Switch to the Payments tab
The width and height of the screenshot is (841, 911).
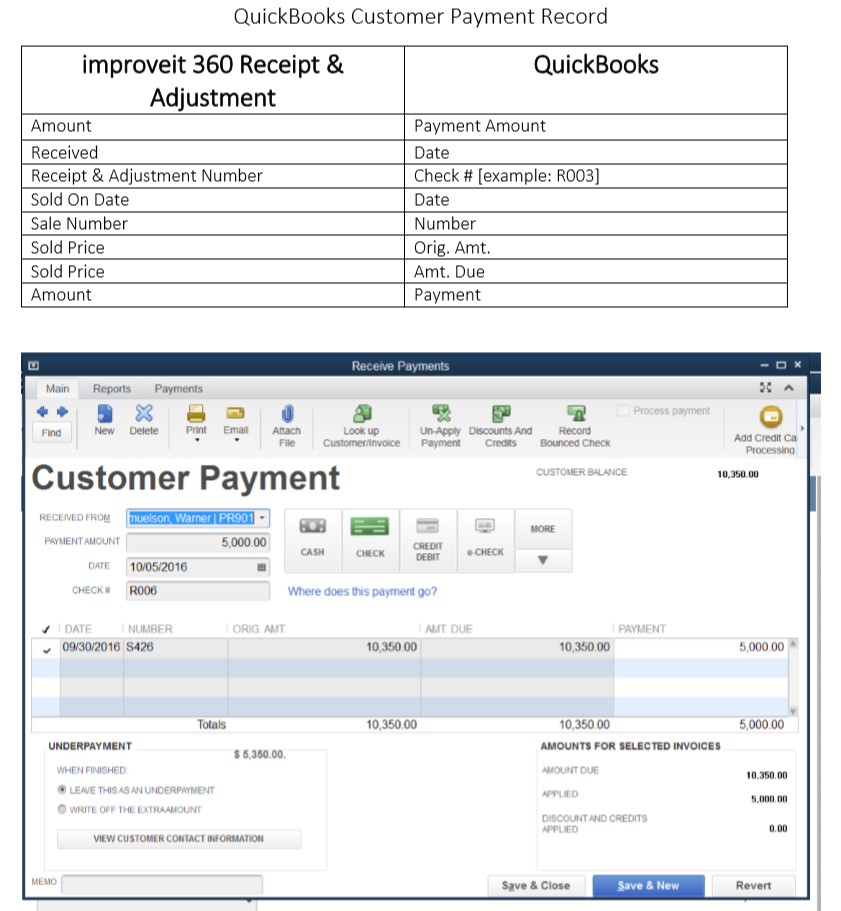point(178,388)
